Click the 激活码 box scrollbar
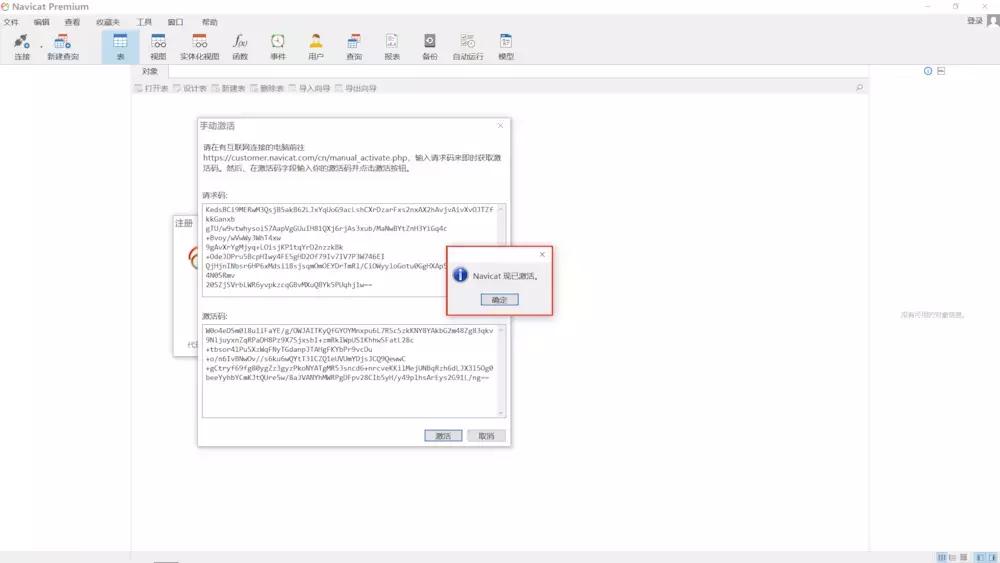Image resolution: width=1000 pixels, height=563 pixels. (501, 371)
